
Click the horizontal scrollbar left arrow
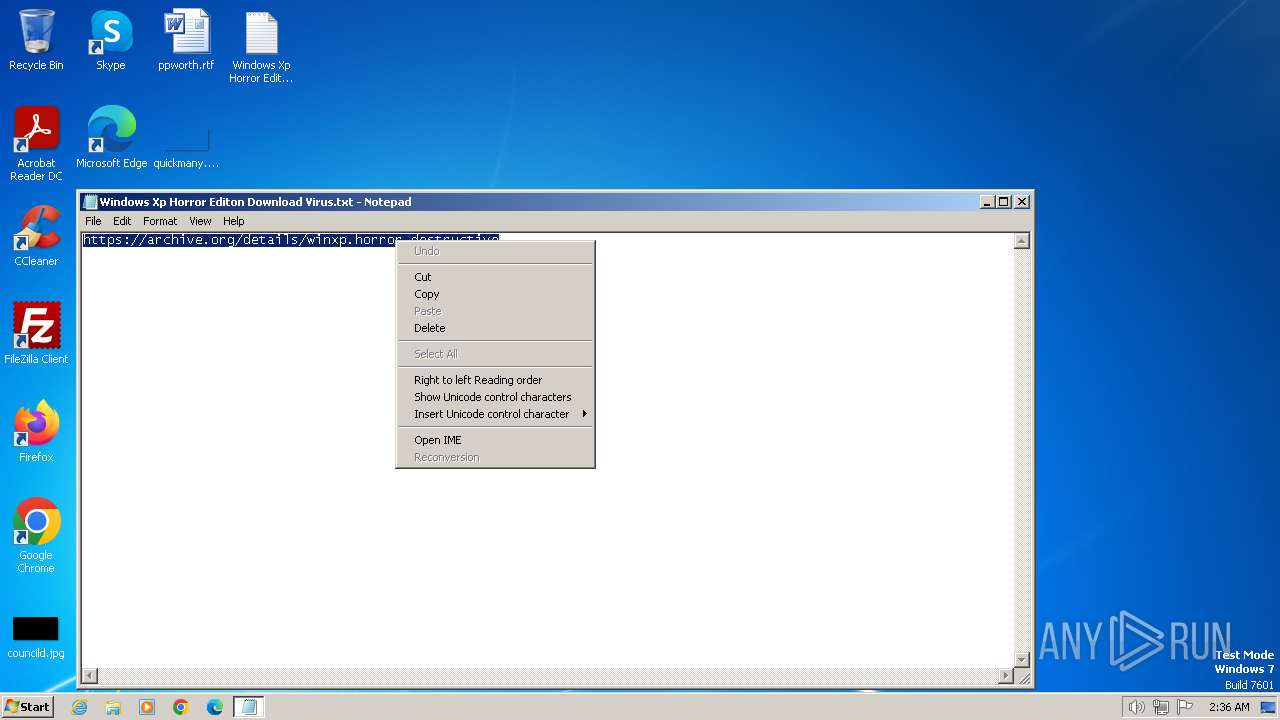click(89, 676)
